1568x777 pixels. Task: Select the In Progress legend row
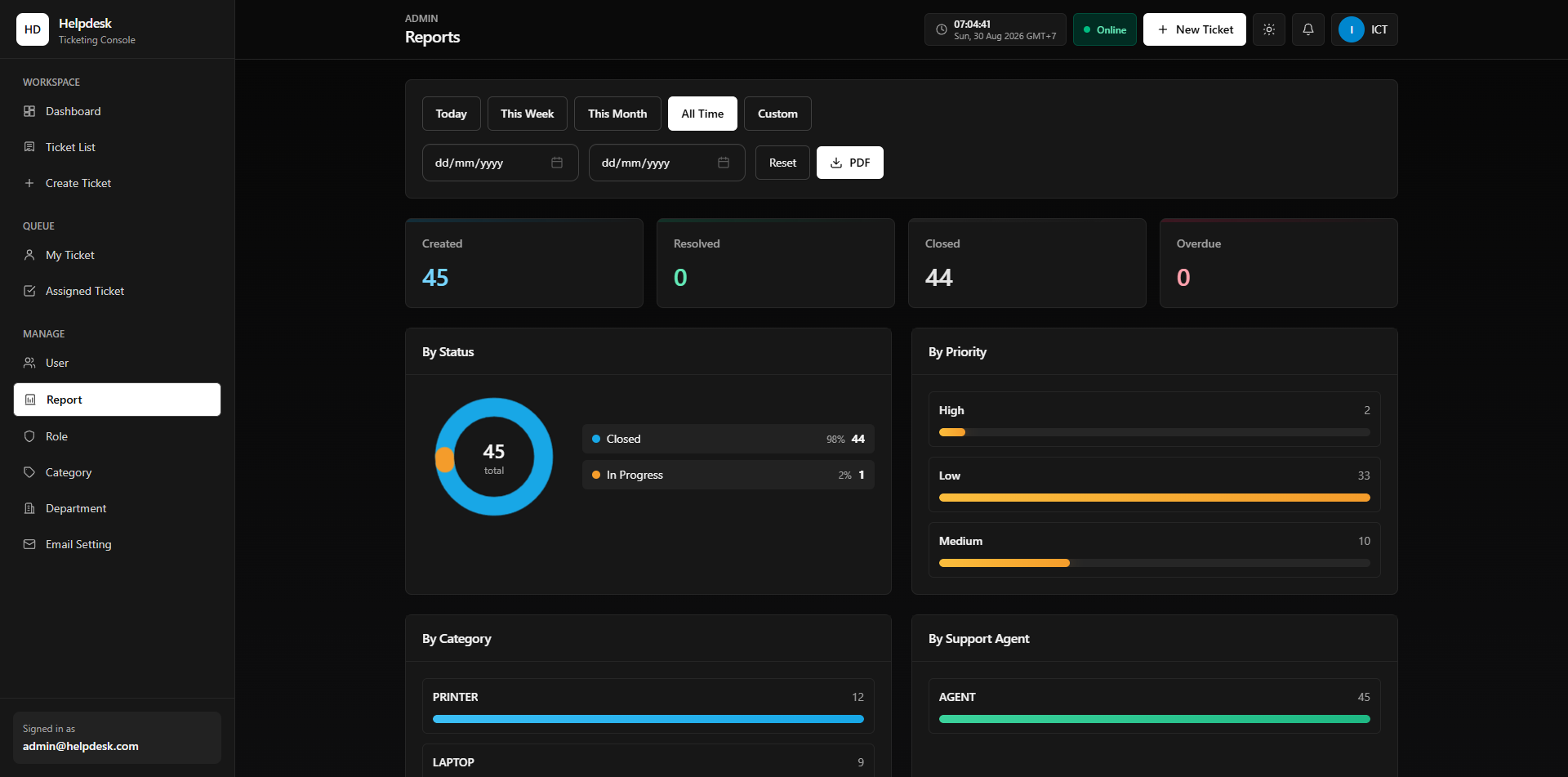coord(728,475)
